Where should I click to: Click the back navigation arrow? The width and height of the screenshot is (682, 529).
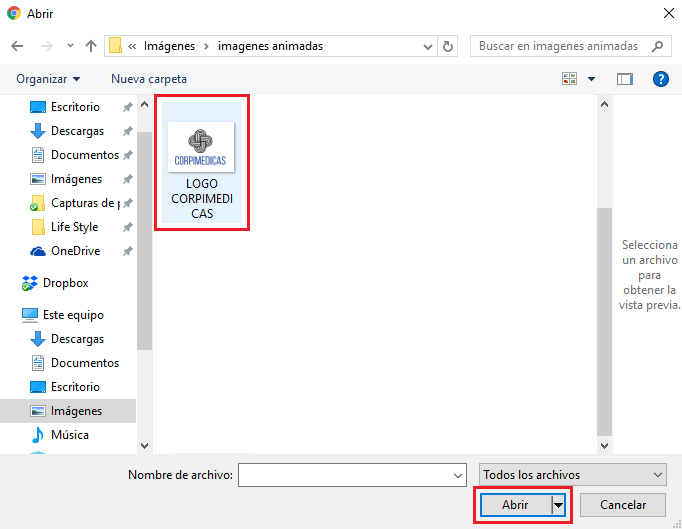[x=17, y=46]
